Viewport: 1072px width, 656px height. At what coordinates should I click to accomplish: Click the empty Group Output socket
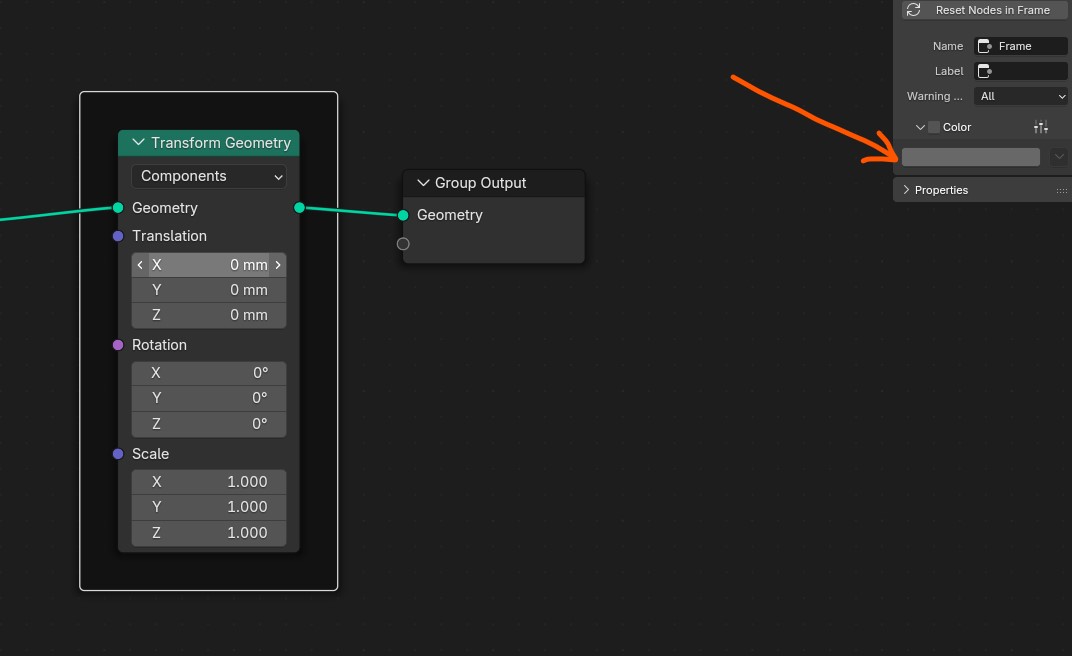403,244
